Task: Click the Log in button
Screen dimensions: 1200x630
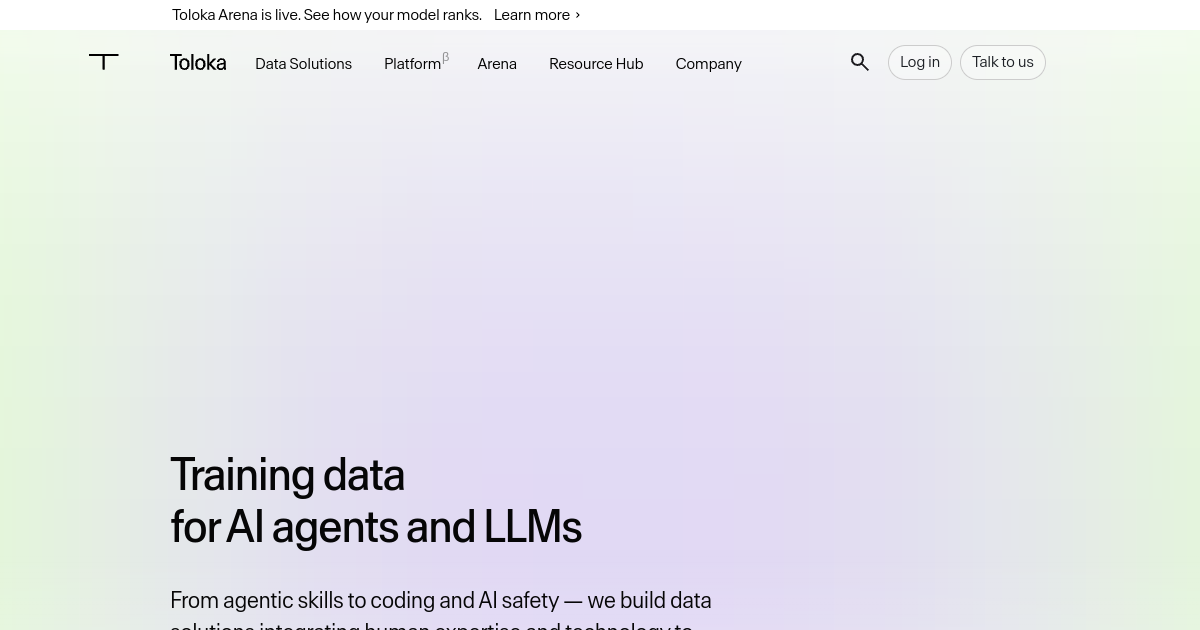Action: 920,62
